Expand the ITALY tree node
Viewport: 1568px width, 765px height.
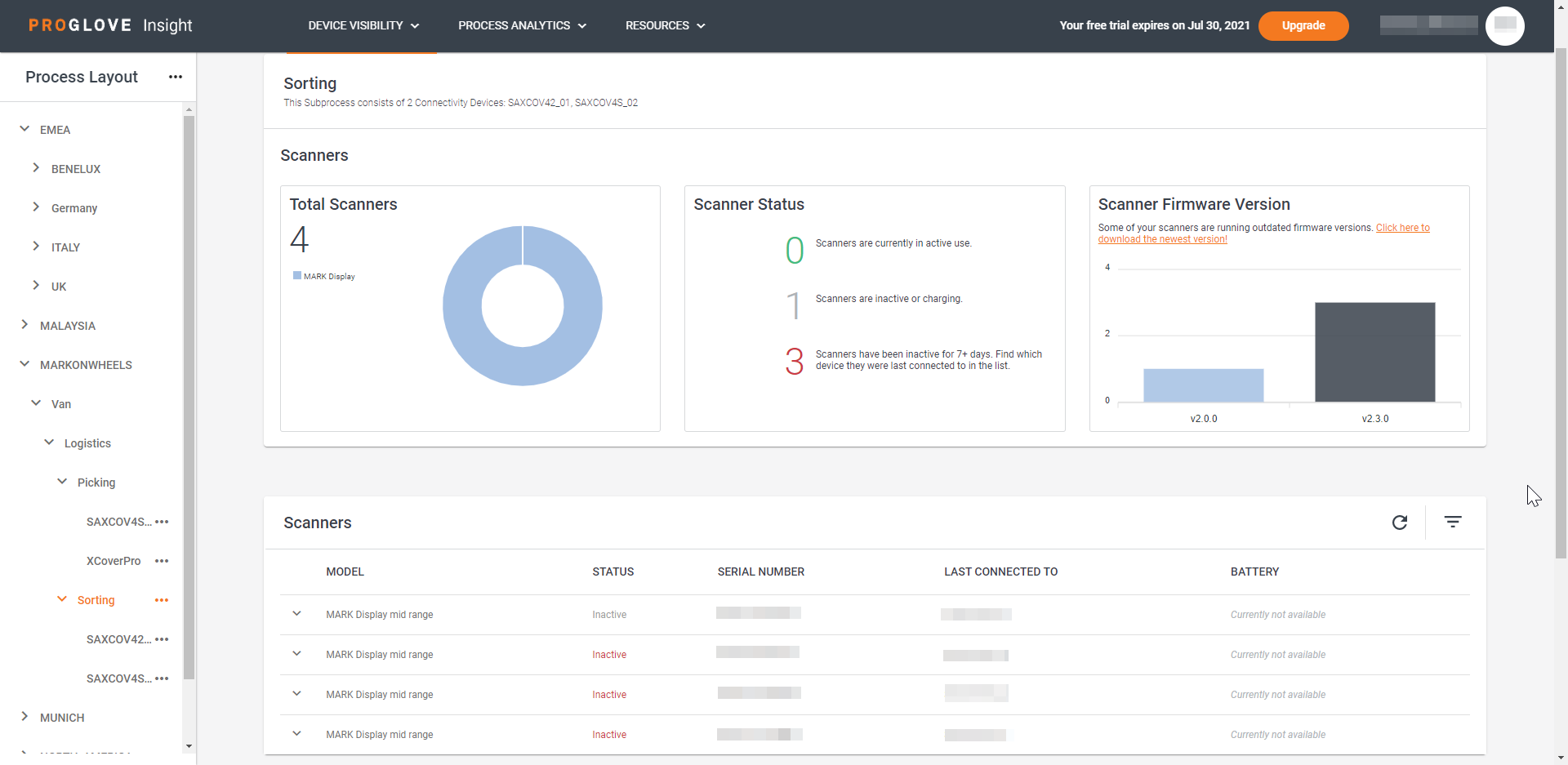coord(36,247)
